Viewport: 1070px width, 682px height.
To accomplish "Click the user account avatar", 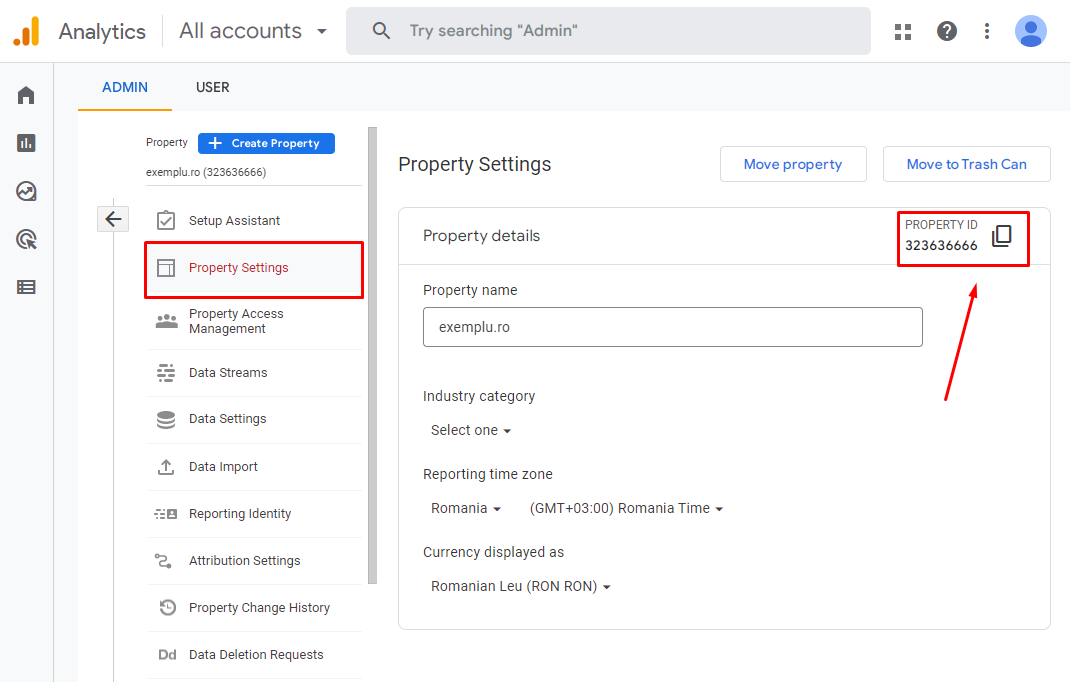I will pyautogui.click(x=1030, y=31).
